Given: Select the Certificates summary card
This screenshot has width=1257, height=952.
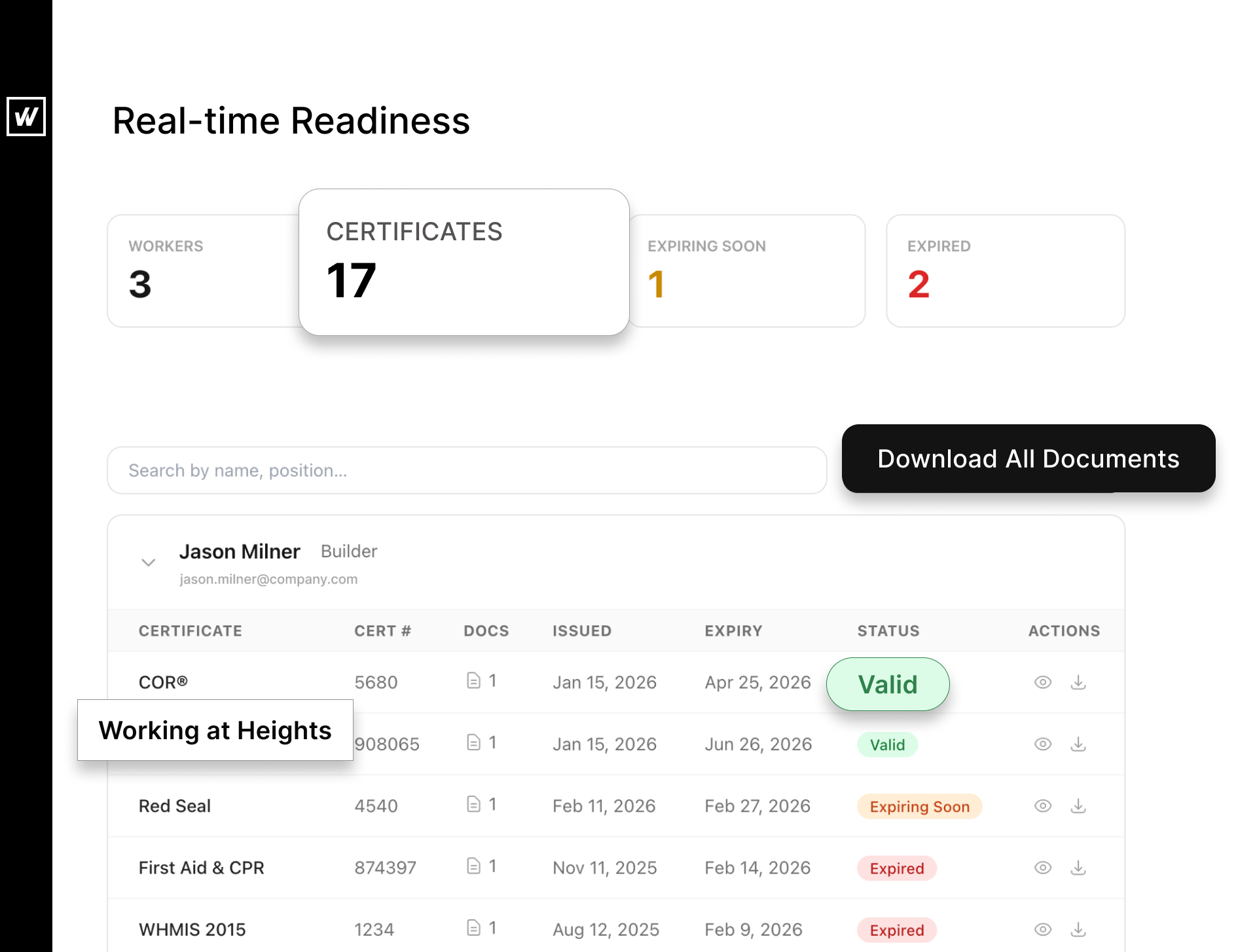Looking at the screenshot, I should point(464,262).
